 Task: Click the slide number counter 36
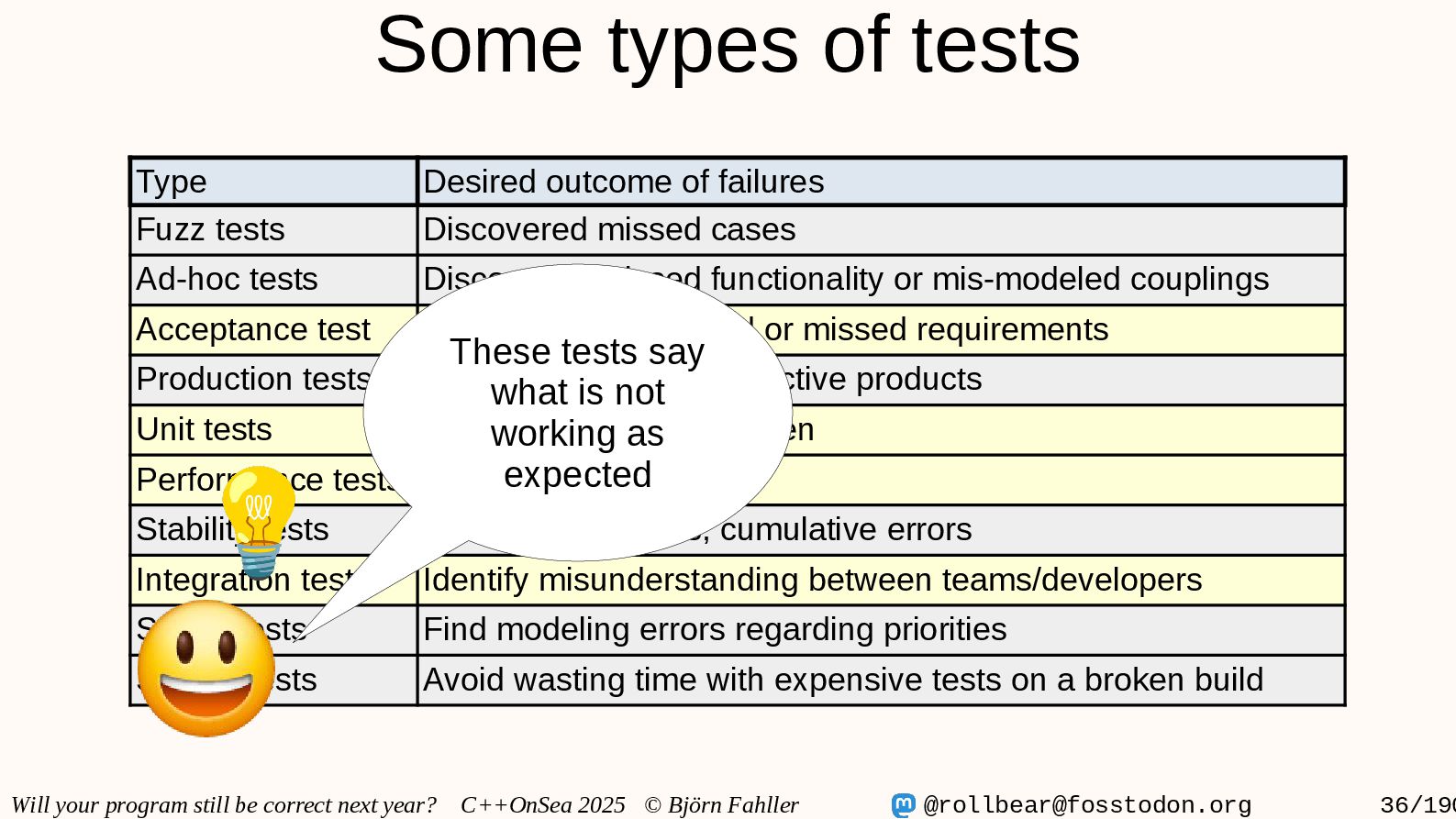[1417, 805]
